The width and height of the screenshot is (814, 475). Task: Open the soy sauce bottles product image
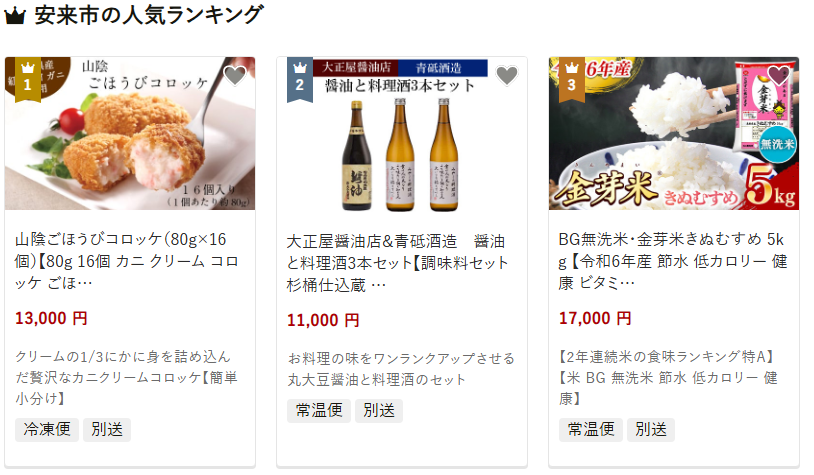pyautogui.click(x=402, y=133)
